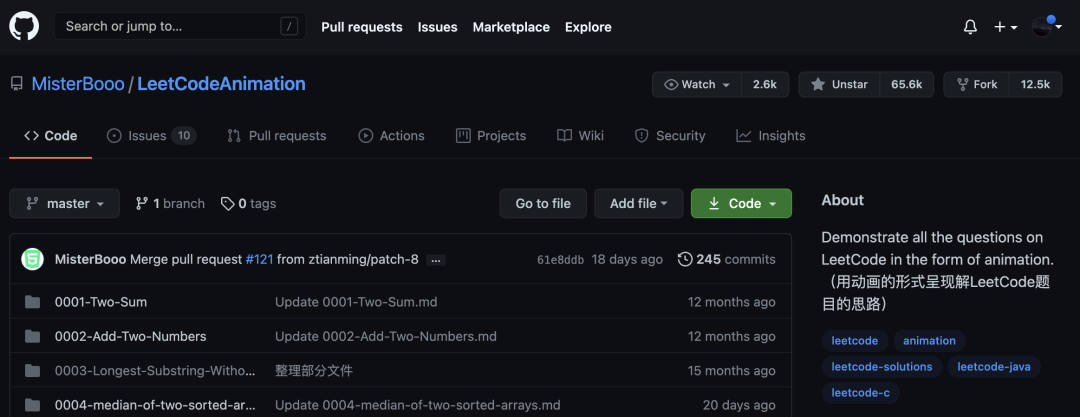Open the 0001-Two-Sum folder
The image size is (1080, 417).
pyautogui.click(x=101, y=302)
